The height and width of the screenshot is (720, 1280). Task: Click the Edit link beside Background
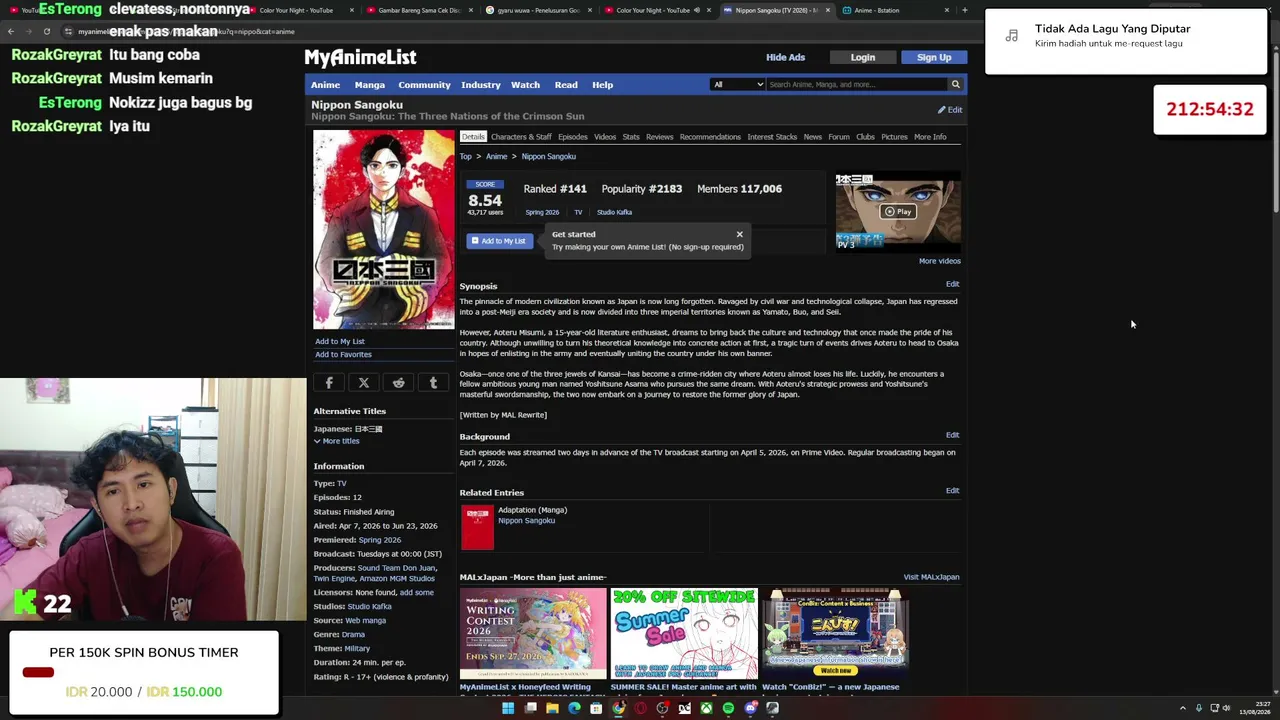tap(953, 435)
